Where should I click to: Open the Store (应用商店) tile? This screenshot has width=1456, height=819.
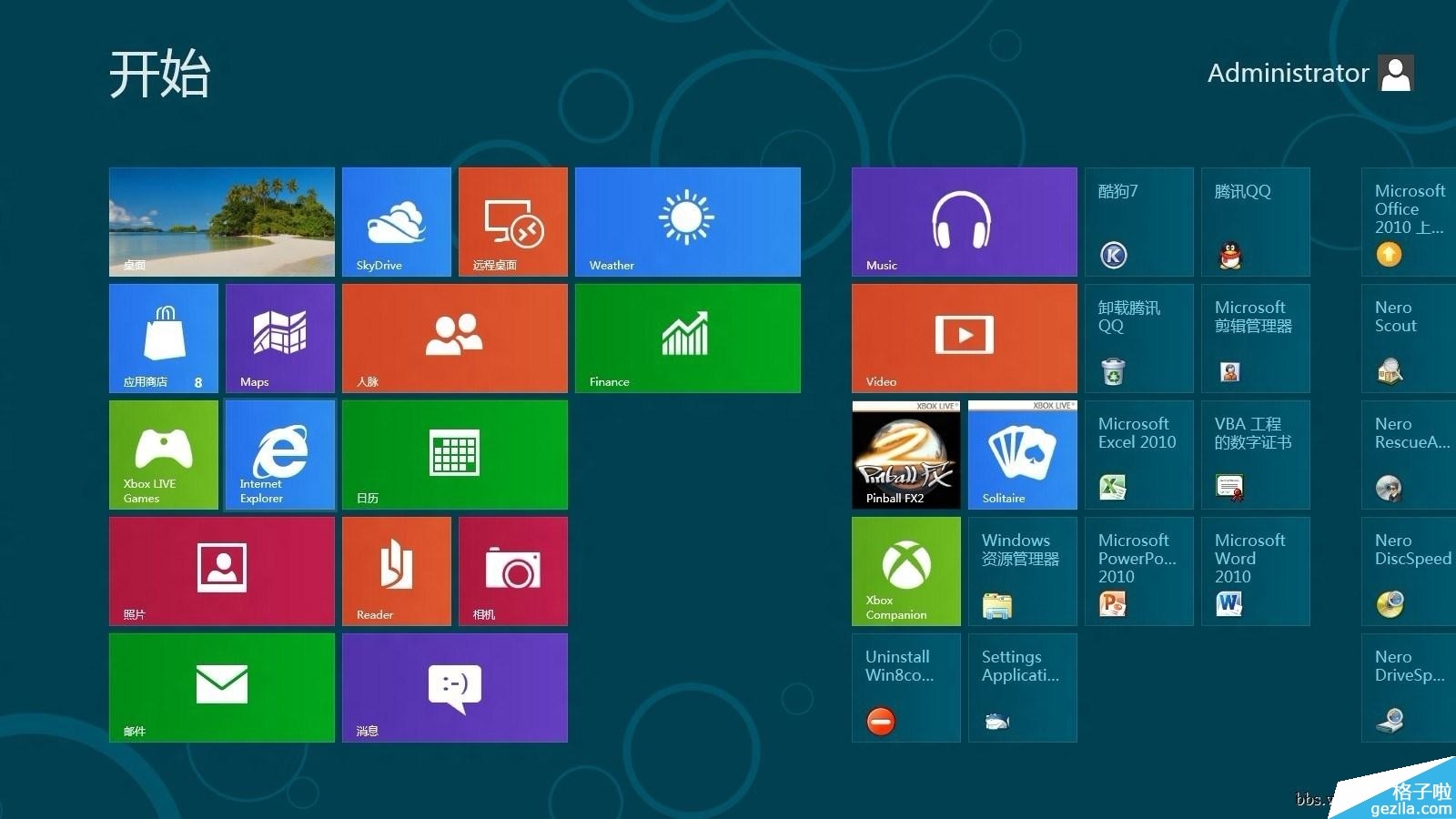coord(164,339)
